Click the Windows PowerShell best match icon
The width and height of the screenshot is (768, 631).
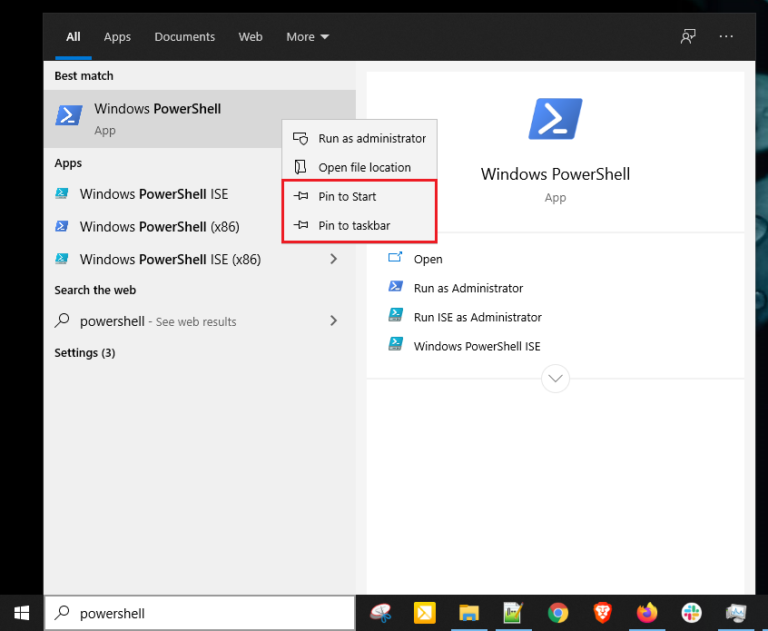[69, 116]
